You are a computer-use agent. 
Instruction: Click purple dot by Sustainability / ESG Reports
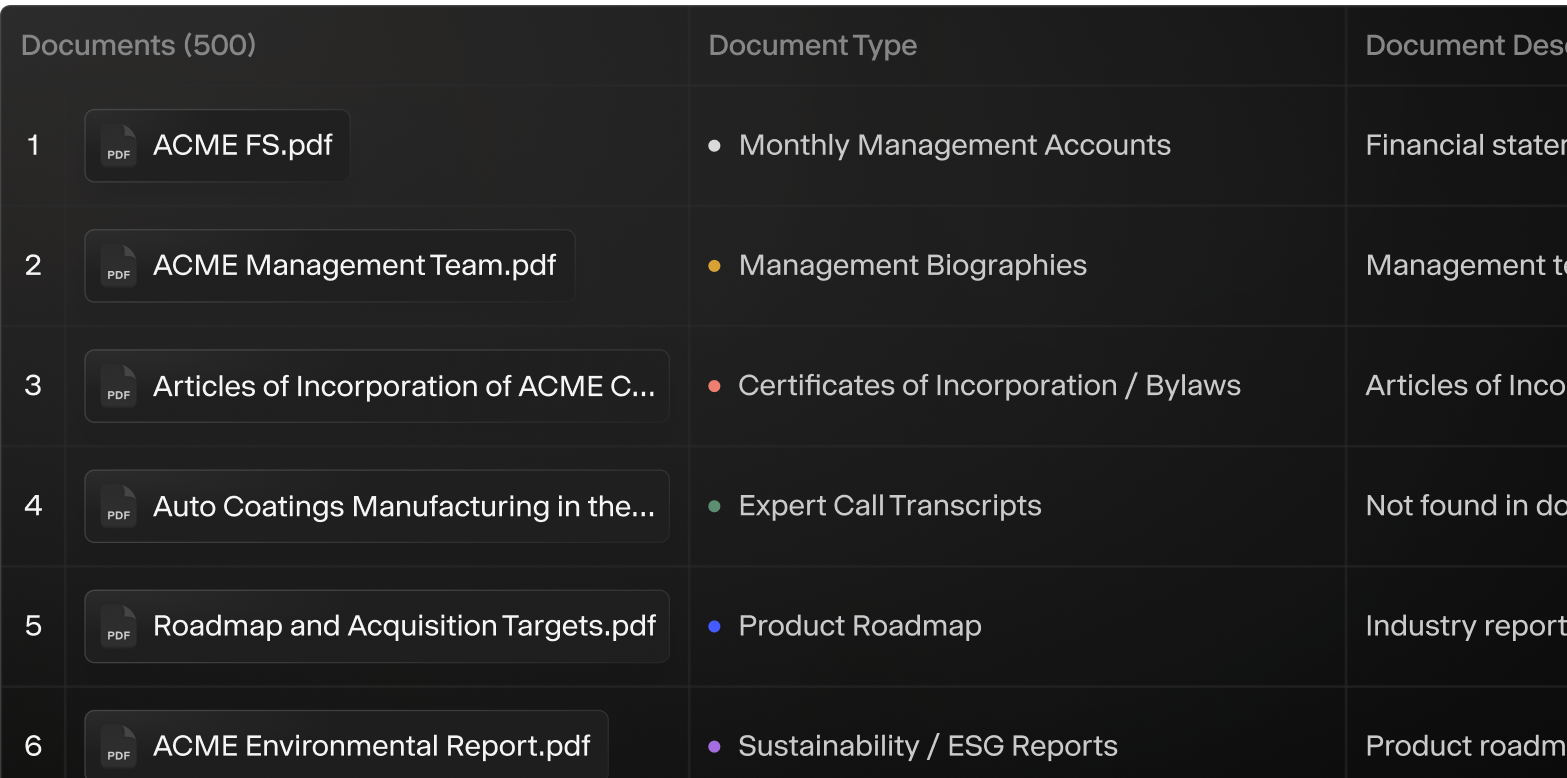[714, 746]
